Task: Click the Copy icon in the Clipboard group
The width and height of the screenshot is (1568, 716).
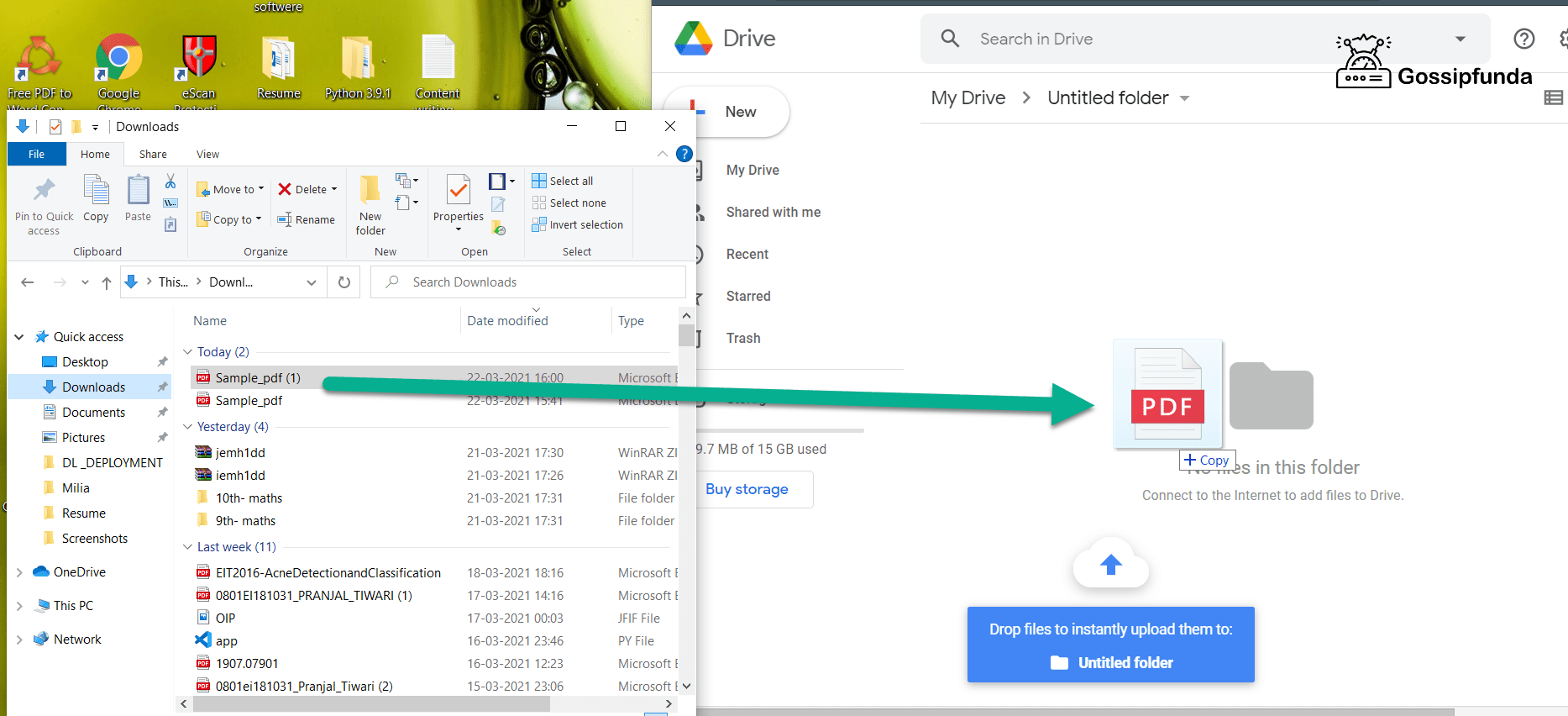Action: (x=96, y=190)
